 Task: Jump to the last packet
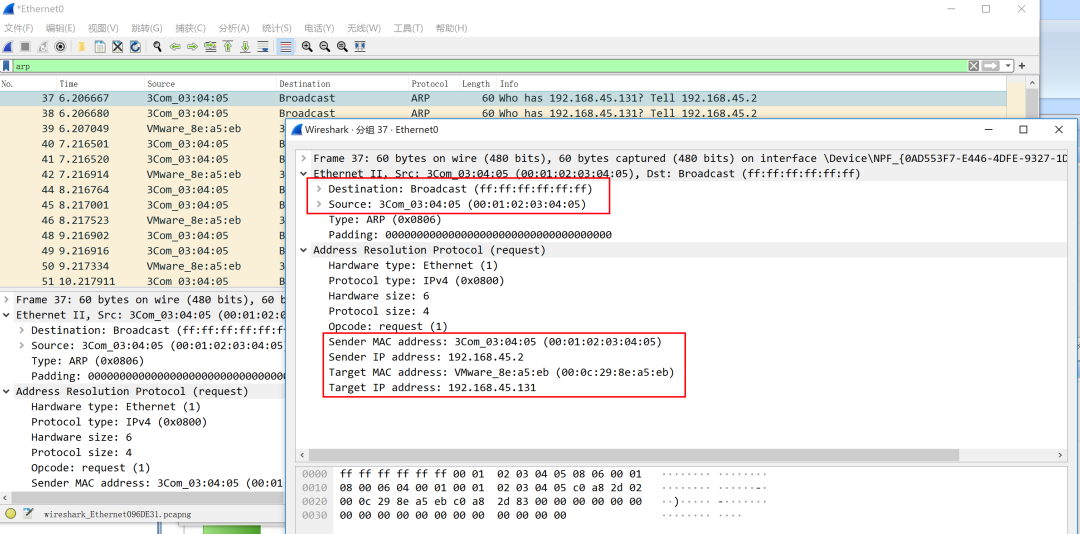245,46
